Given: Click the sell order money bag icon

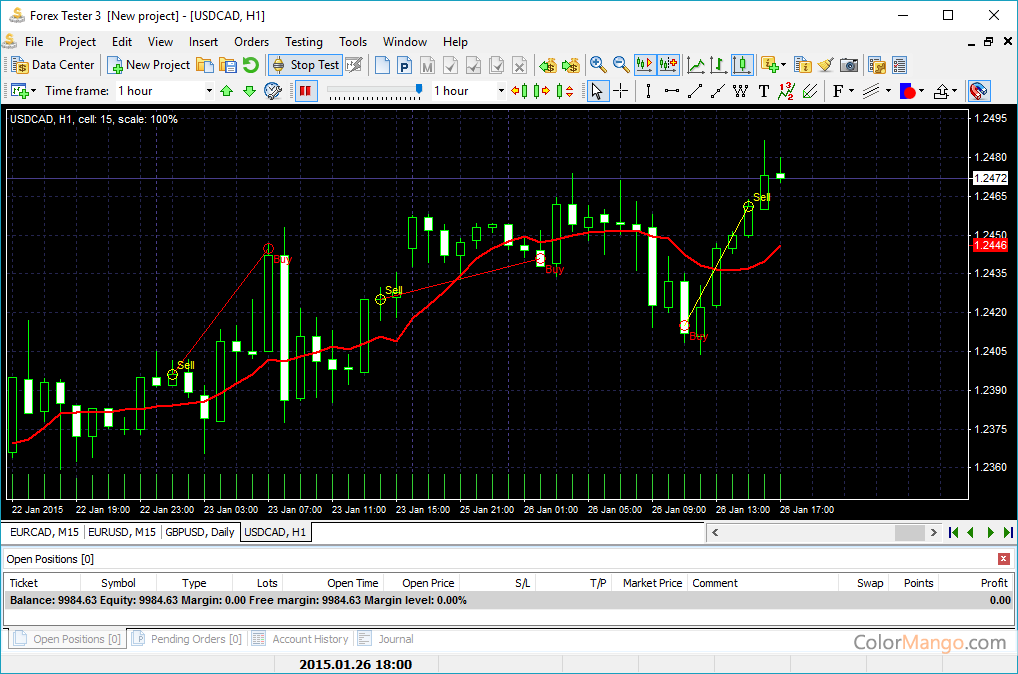Looking at the screenshot, I should 548,65.
